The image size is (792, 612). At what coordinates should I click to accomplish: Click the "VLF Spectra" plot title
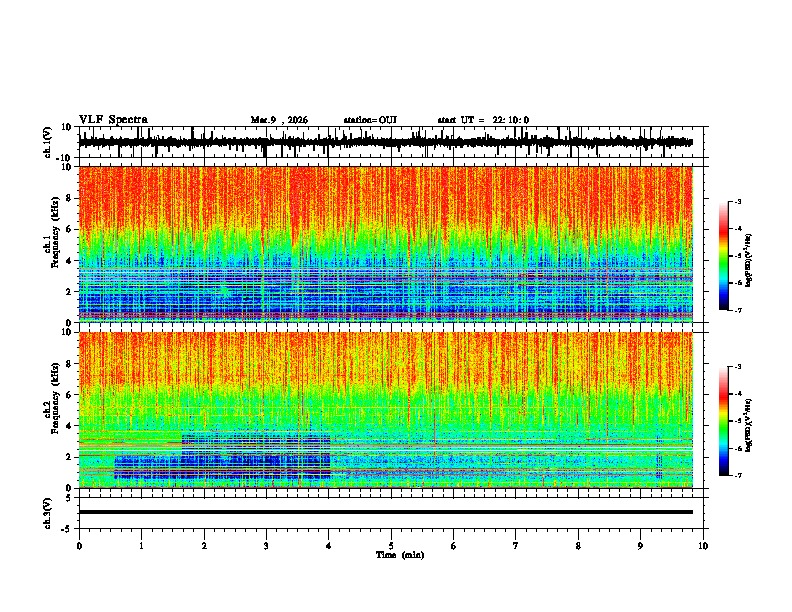[113, 120]
